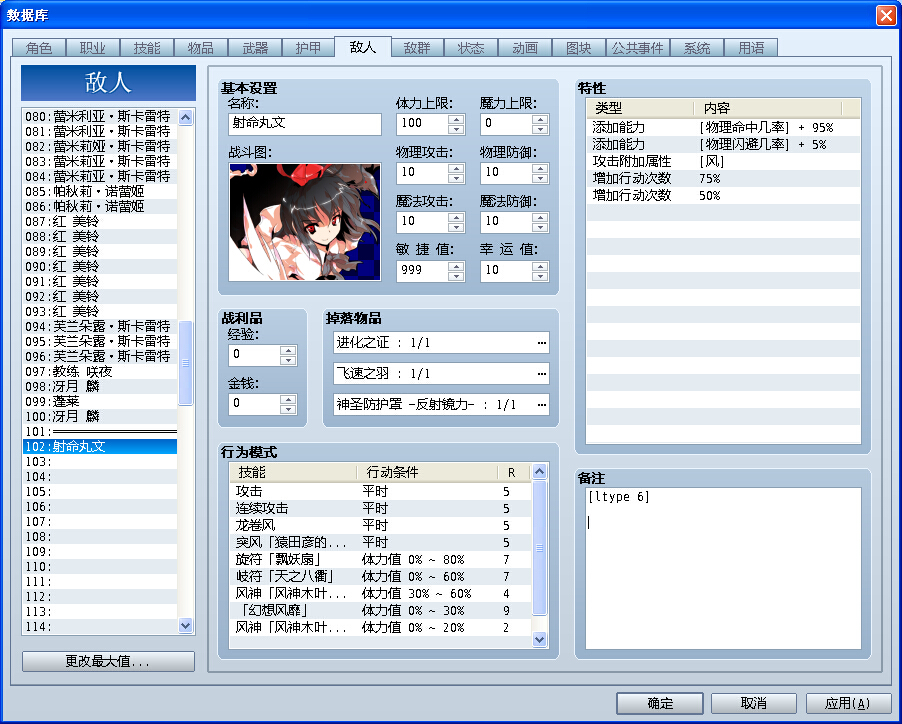Decrease the 幸运值 spinner down arrow
Viewport: 902px width, 724px height.
(x=540, y=275)
